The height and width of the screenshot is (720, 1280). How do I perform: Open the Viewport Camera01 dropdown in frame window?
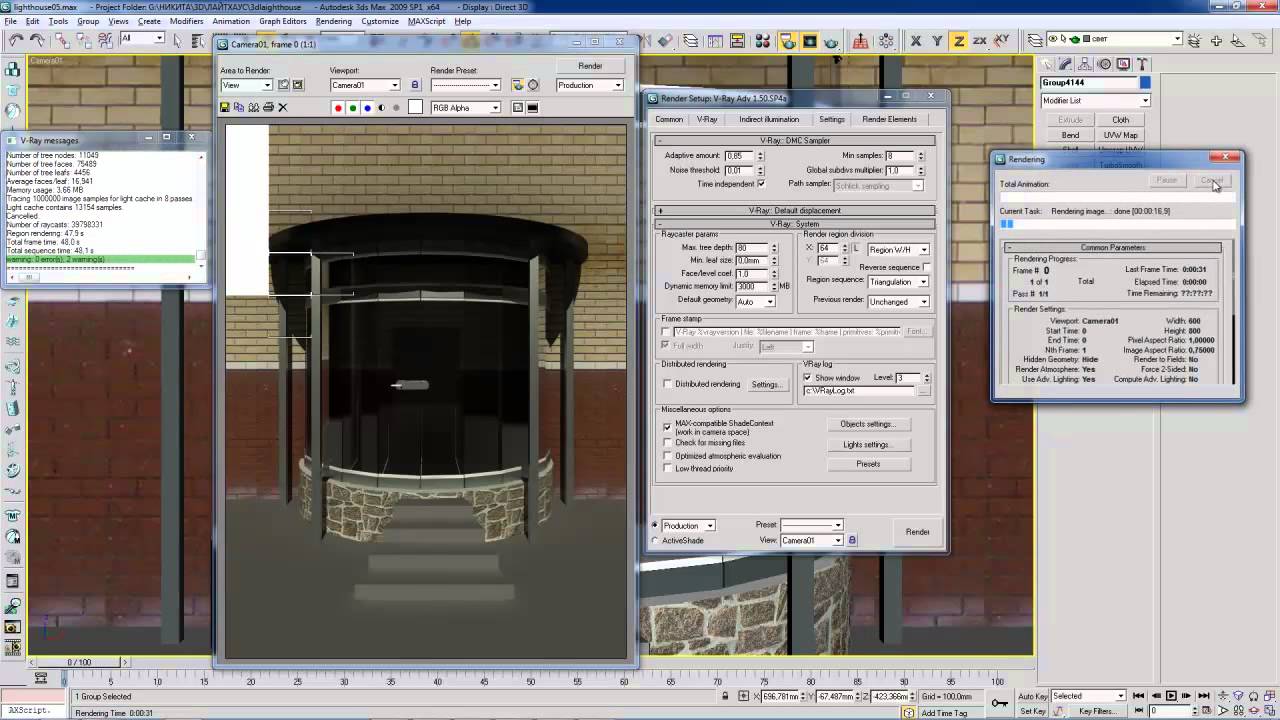[x=365, y=85]
